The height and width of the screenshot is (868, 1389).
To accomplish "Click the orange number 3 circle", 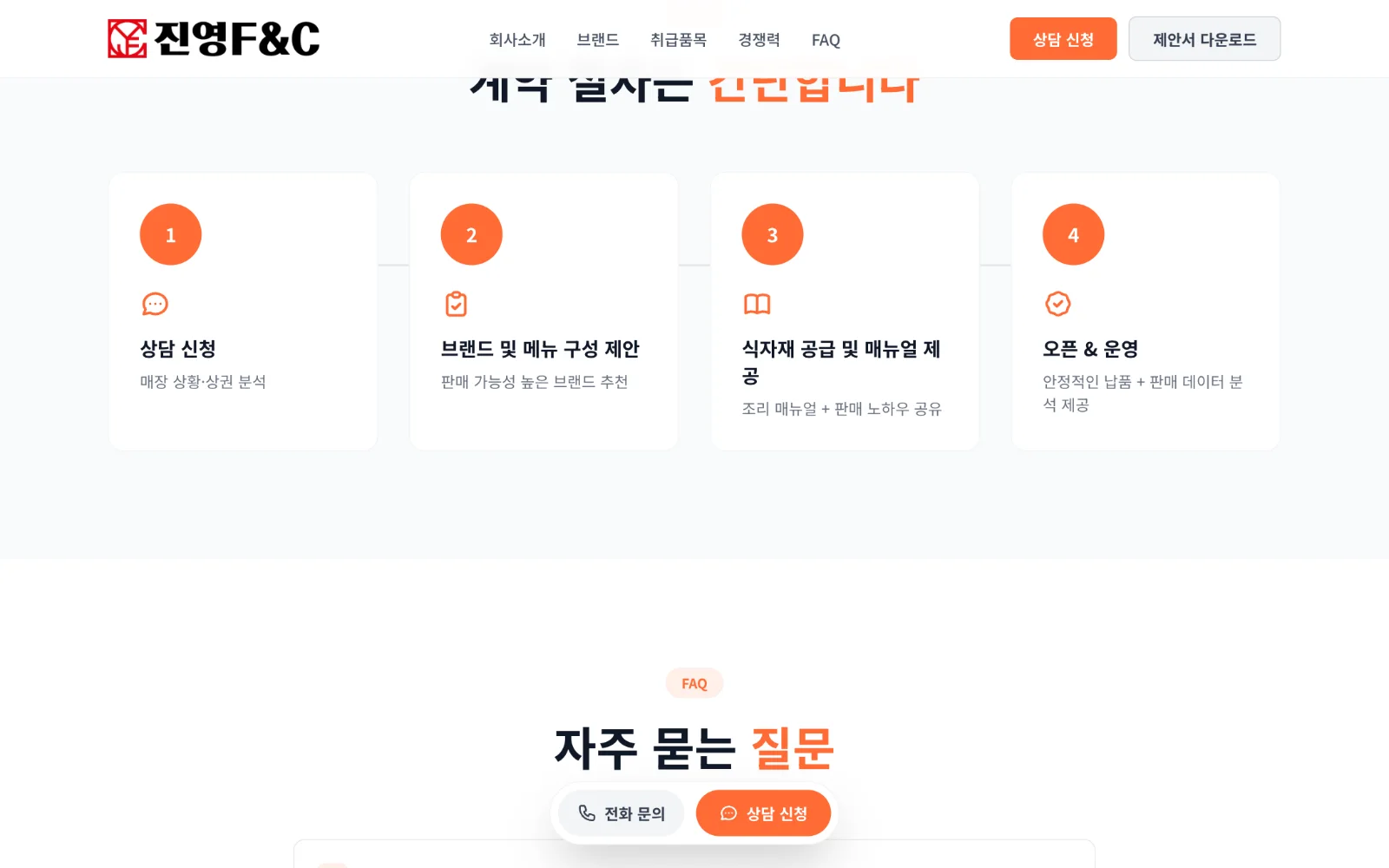I will pyautogui.click(x=772, y=234).
